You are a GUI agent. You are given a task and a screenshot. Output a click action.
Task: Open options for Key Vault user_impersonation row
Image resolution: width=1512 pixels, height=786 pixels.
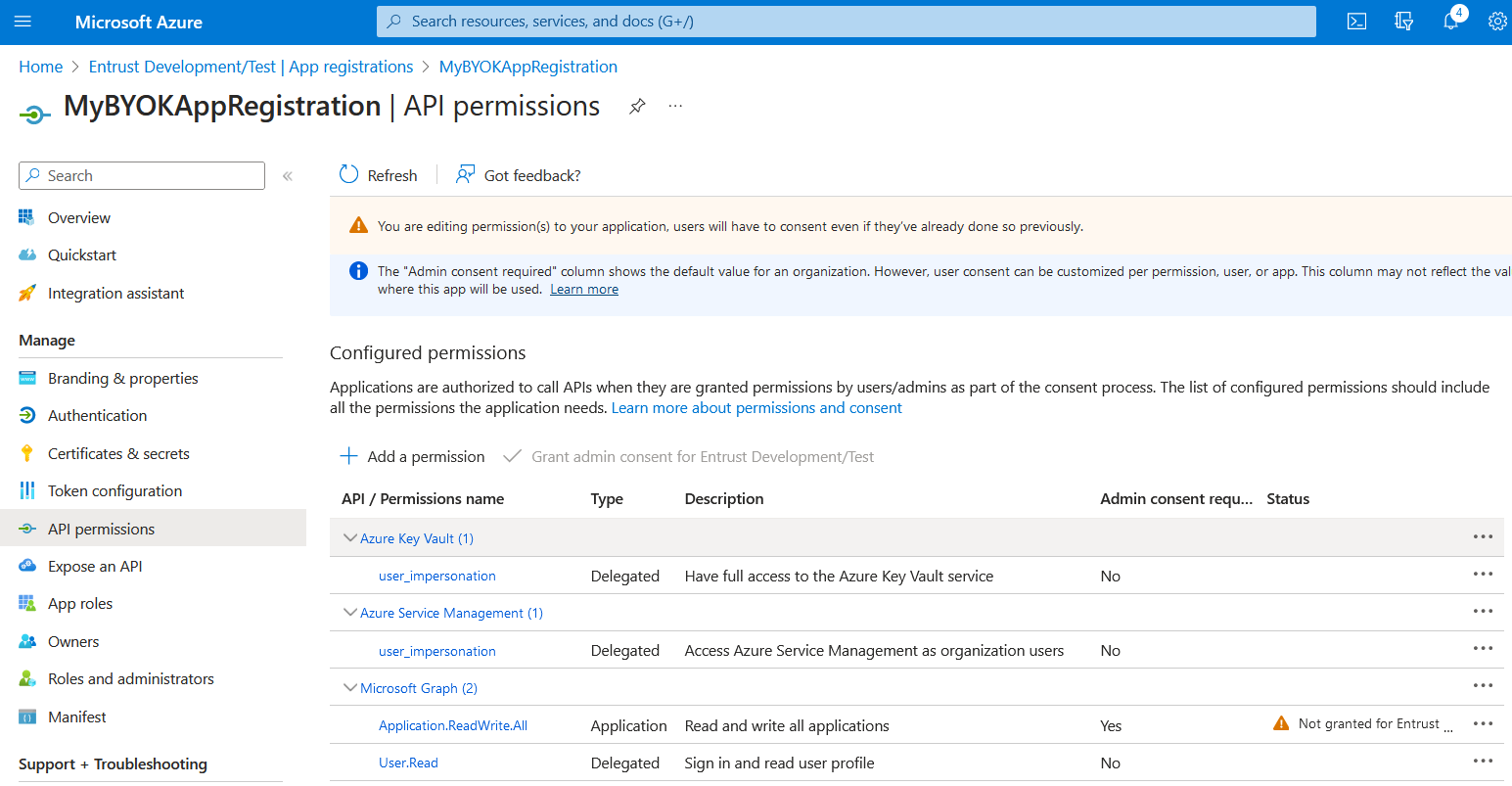pos(1483,574)
